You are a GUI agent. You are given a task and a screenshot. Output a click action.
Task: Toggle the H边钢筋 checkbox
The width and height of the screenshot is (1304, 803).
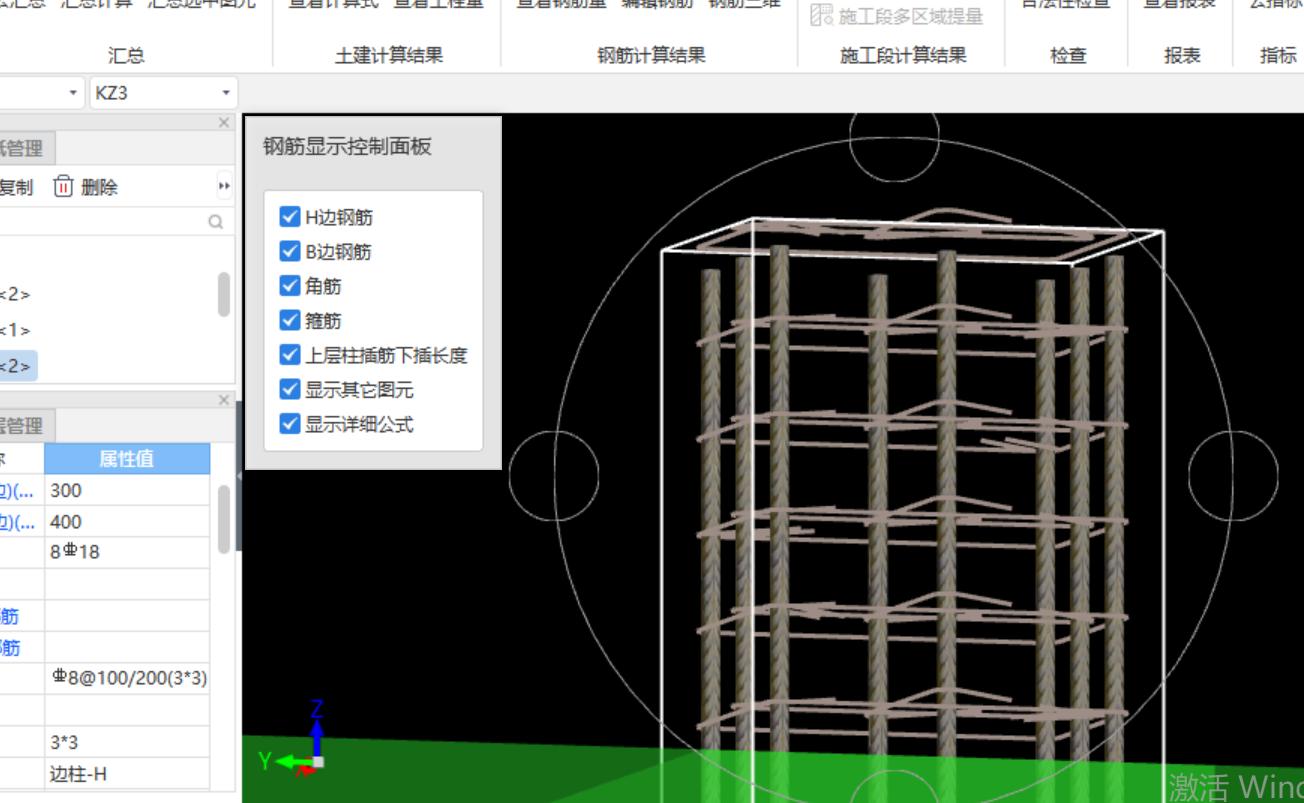(x=290, y=217)
